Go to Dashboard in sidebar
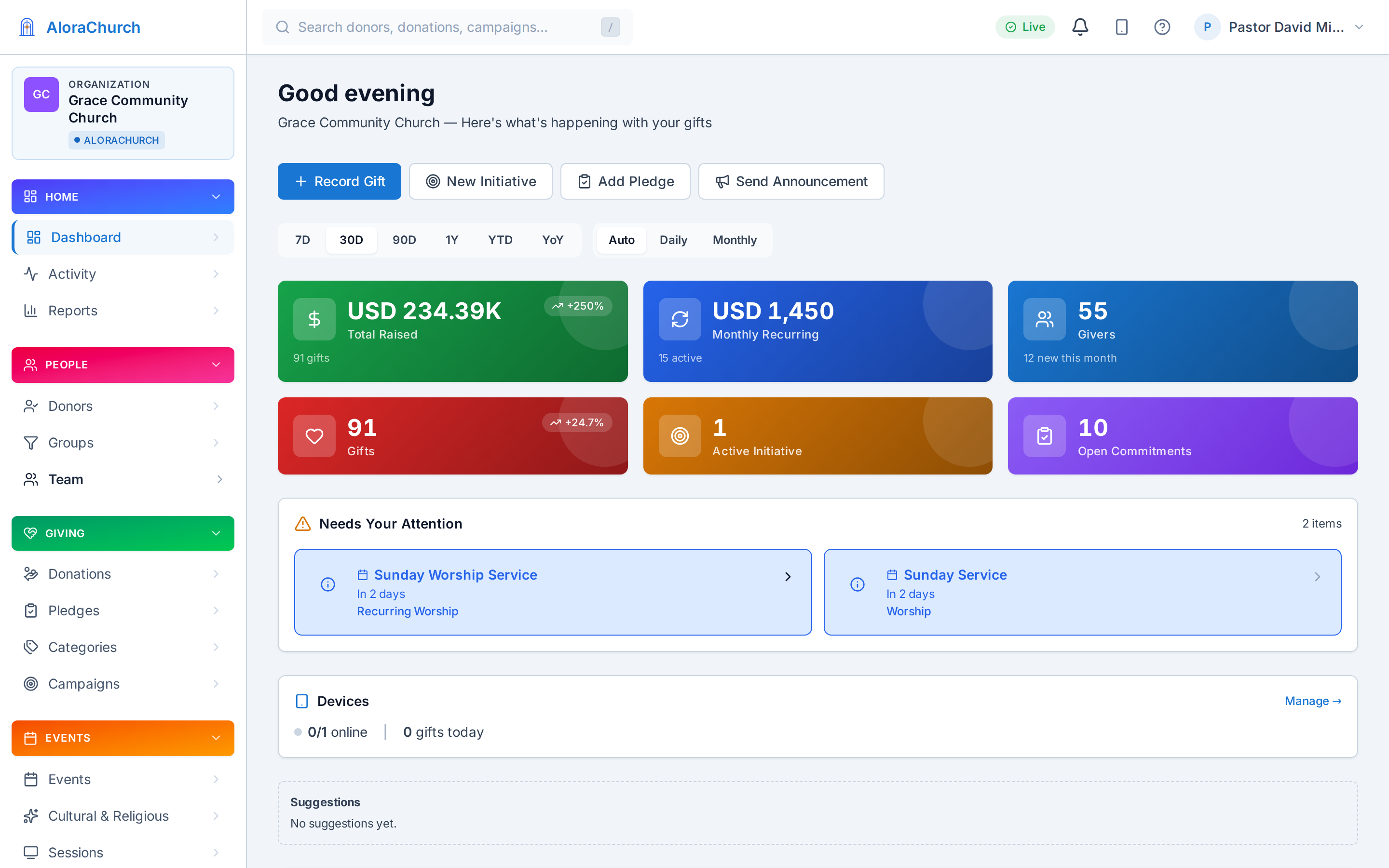Image resolution: width=1389 pixels, height=868 pixels. [x=123, y=237]
